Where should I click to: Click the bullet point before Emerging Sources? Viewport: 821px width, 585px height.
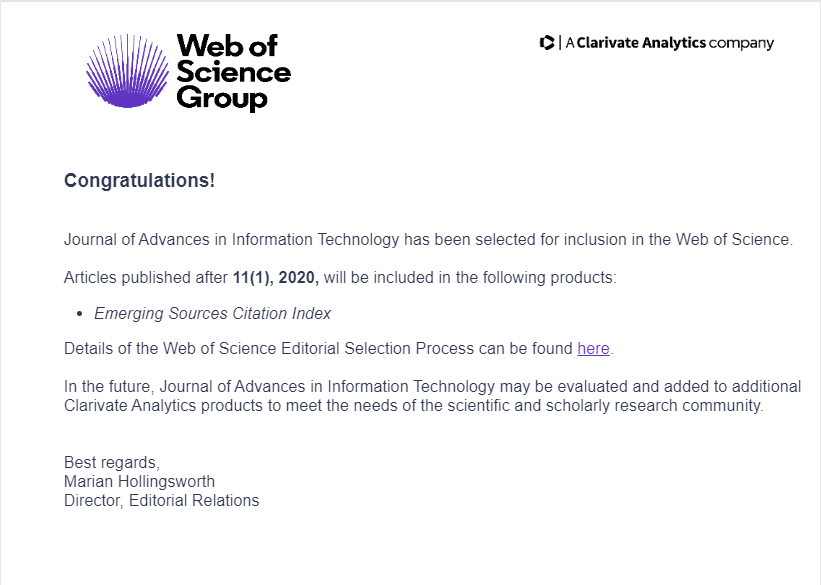point(80,314)
